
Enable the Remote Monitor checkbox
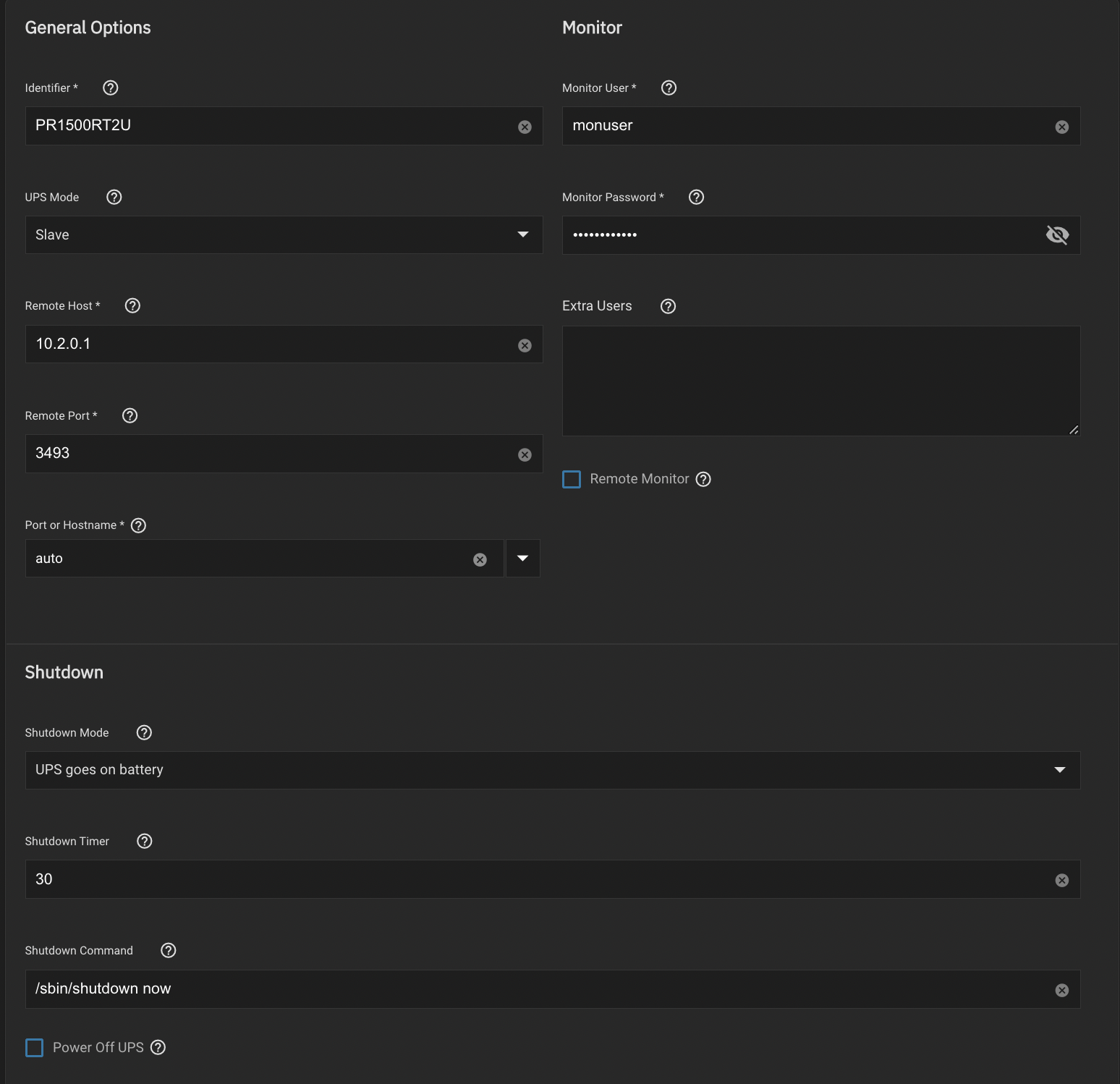pos(572,479)
